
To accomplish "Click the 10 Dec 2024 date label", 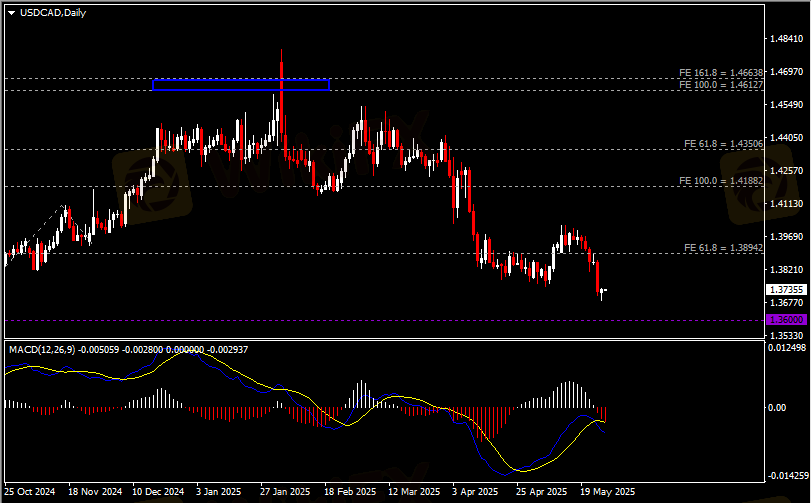I will coord(158,492).
